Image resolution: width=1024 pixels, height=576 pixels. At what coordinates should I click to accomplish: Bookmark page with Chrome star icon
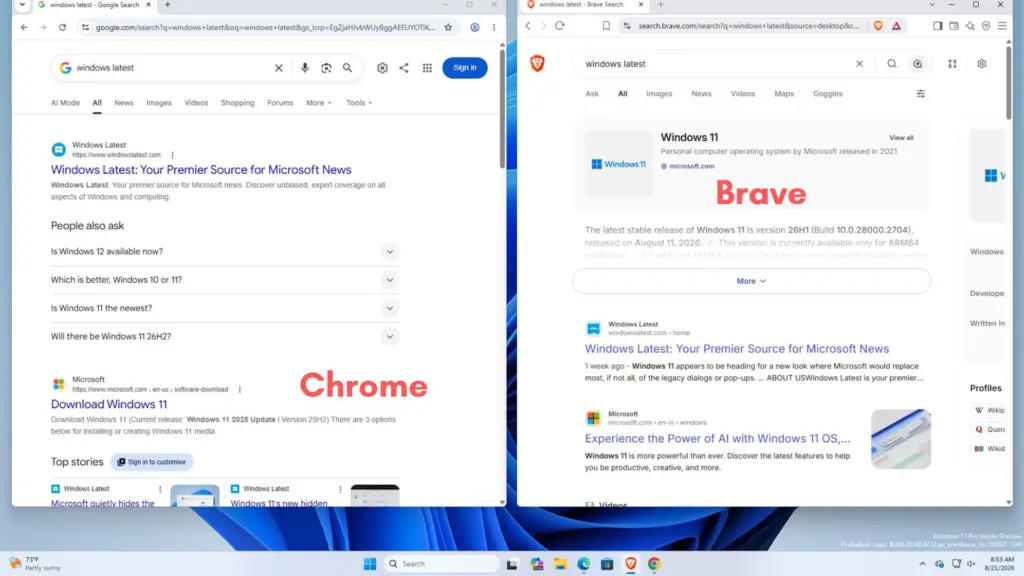448,27
